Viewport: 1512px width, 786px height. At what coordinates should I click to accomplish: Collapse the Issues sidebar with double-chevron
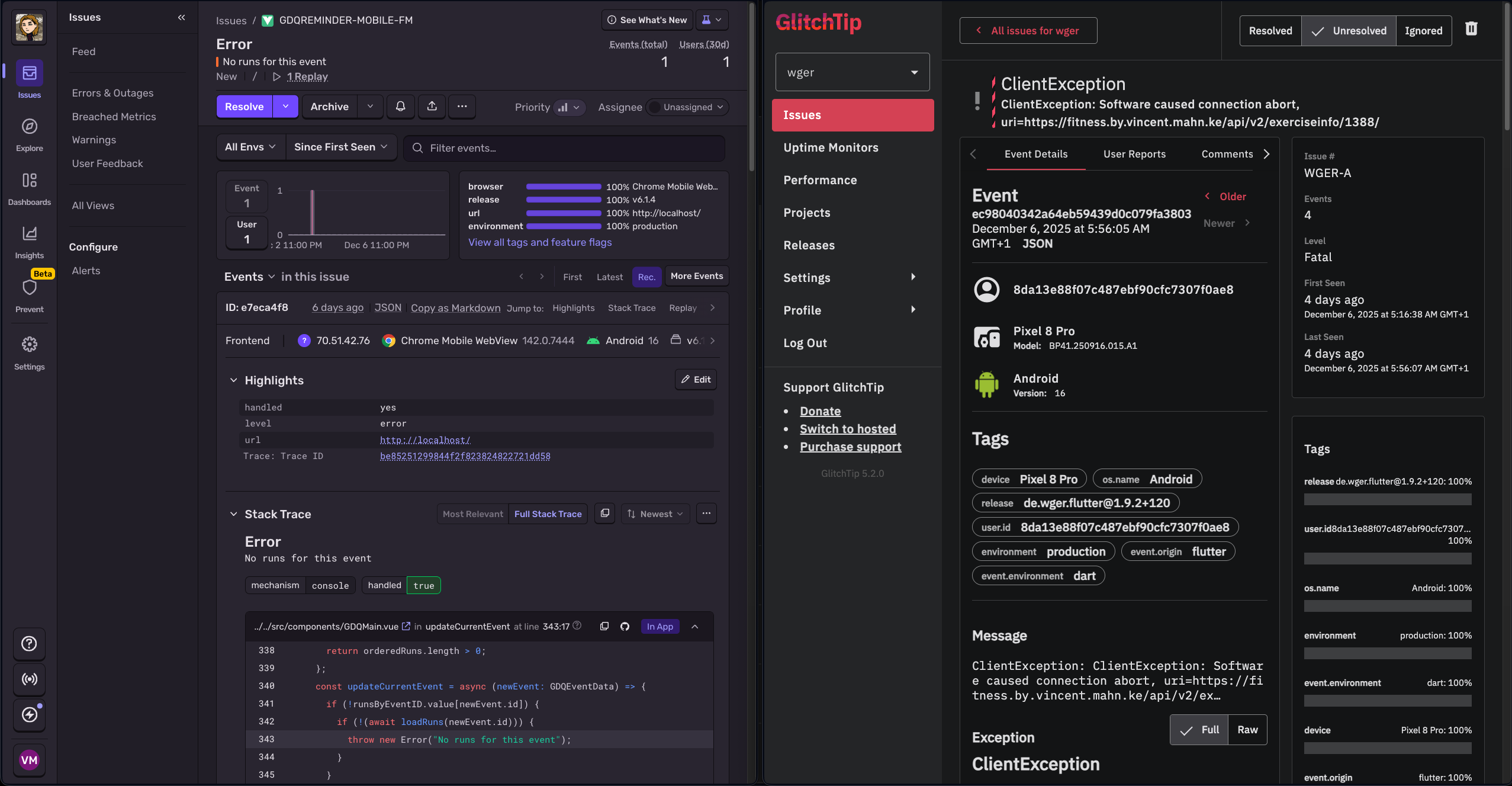pyautogui.click(x=181, y=17)
